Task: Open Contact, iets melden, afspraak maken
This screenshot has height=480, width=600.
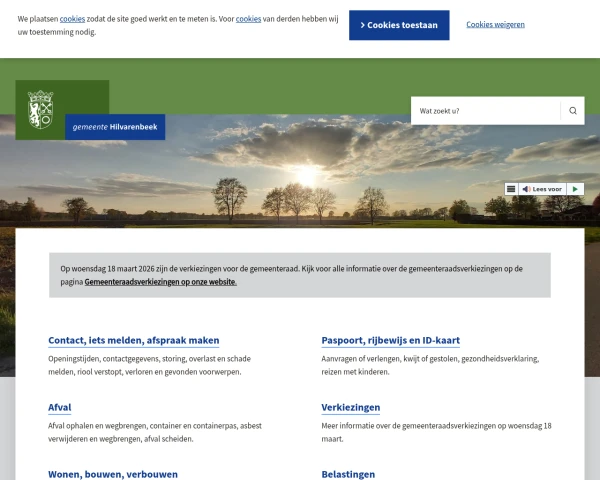Action: click(134, 340)
